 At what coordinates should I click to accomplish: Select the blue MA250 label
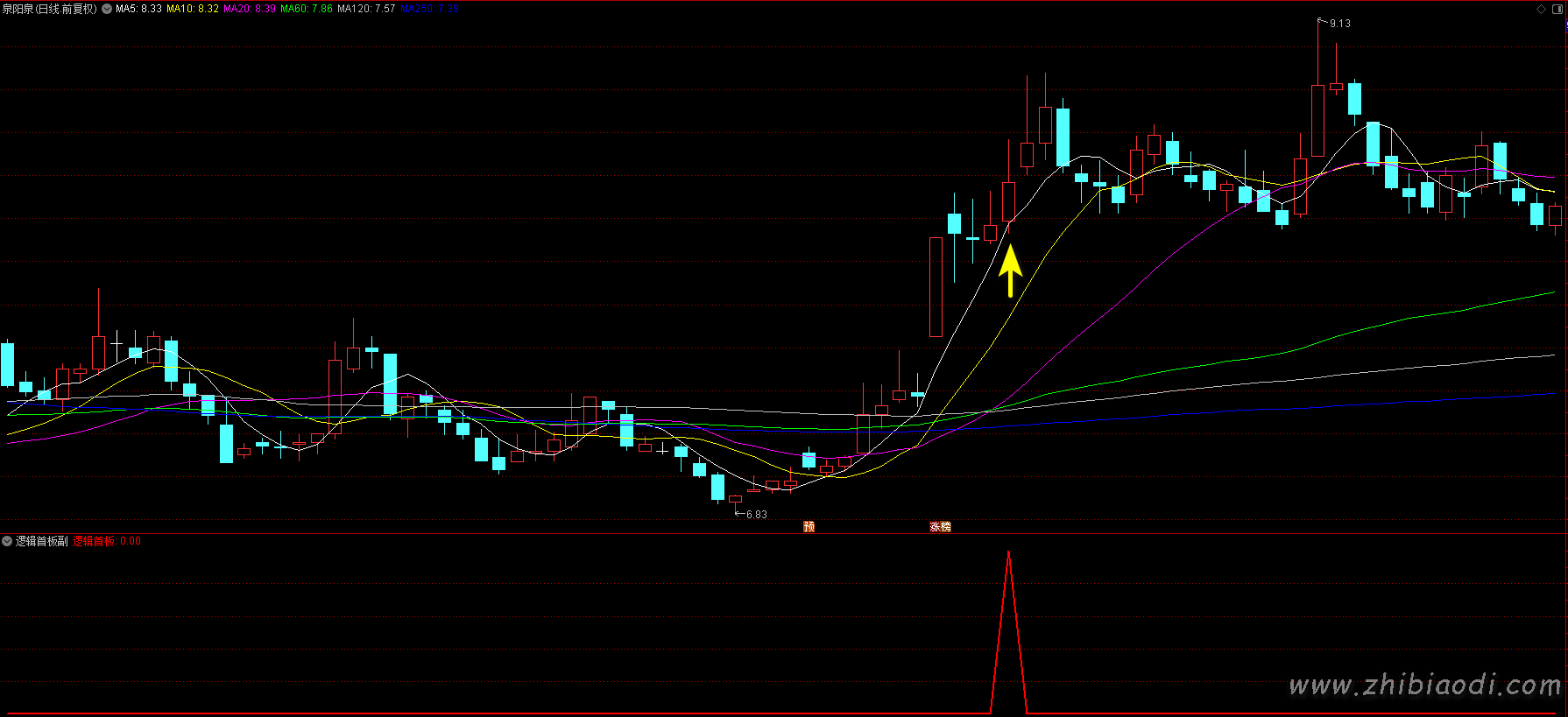point(429,9)
